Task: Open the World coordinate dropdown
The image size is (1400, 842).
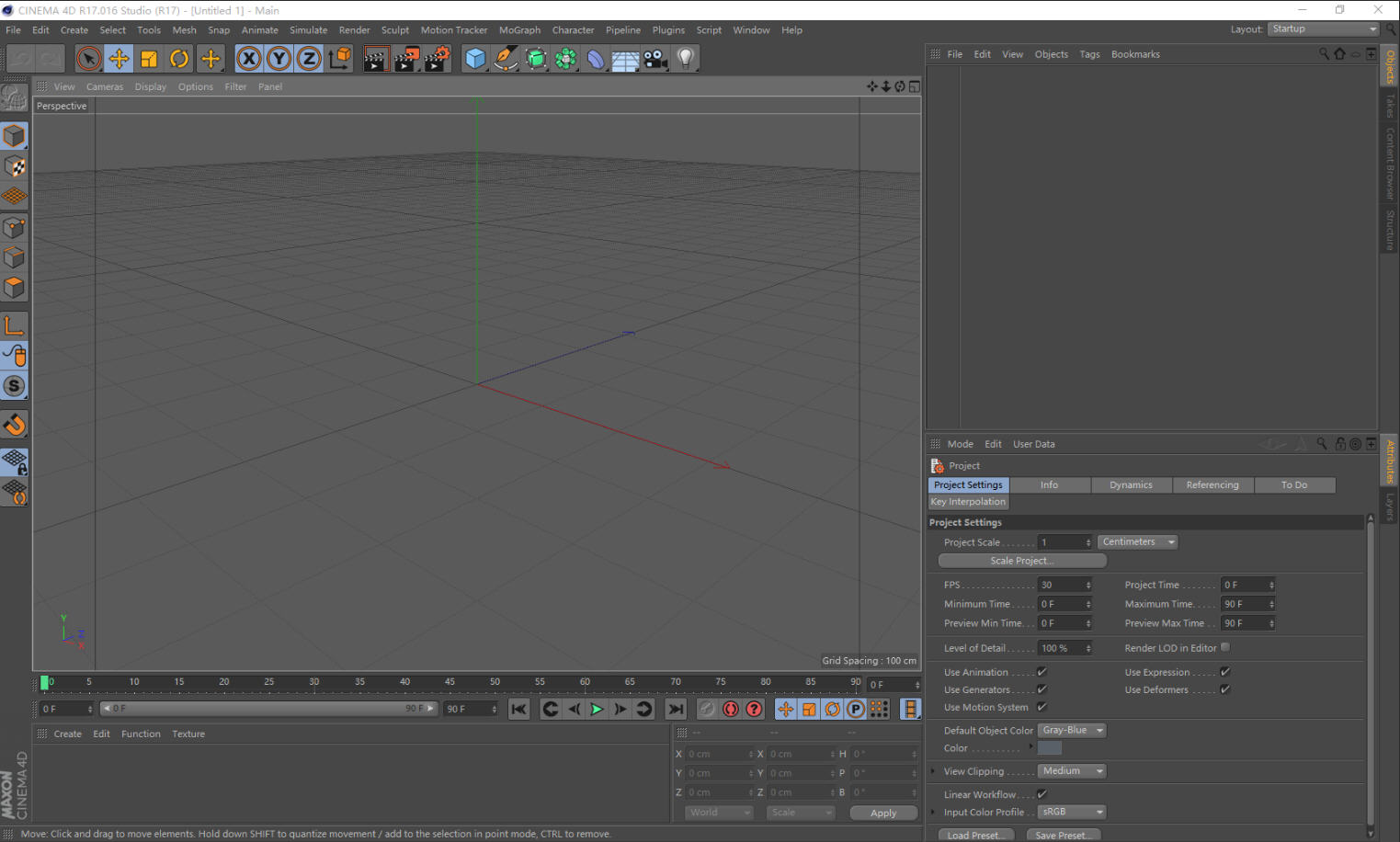Action: pyautogui.click(x=719, y=813)
